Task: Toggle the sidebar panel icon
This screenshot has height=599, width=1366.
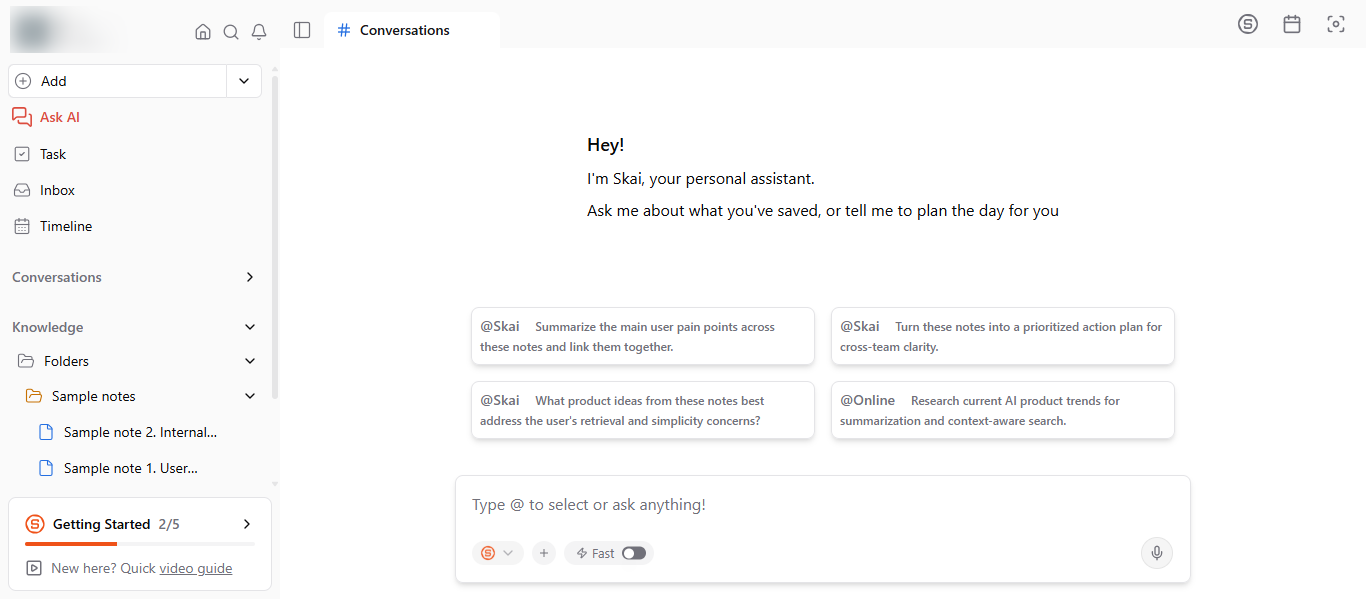Action: tap(302, 30)
